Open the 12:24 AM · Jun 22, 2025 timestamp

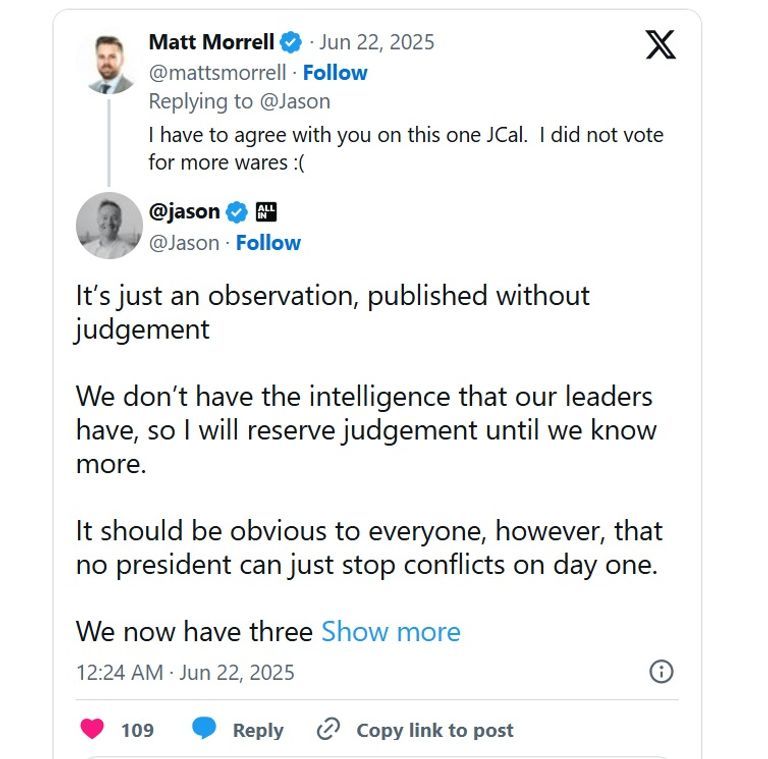coord(185,672)
